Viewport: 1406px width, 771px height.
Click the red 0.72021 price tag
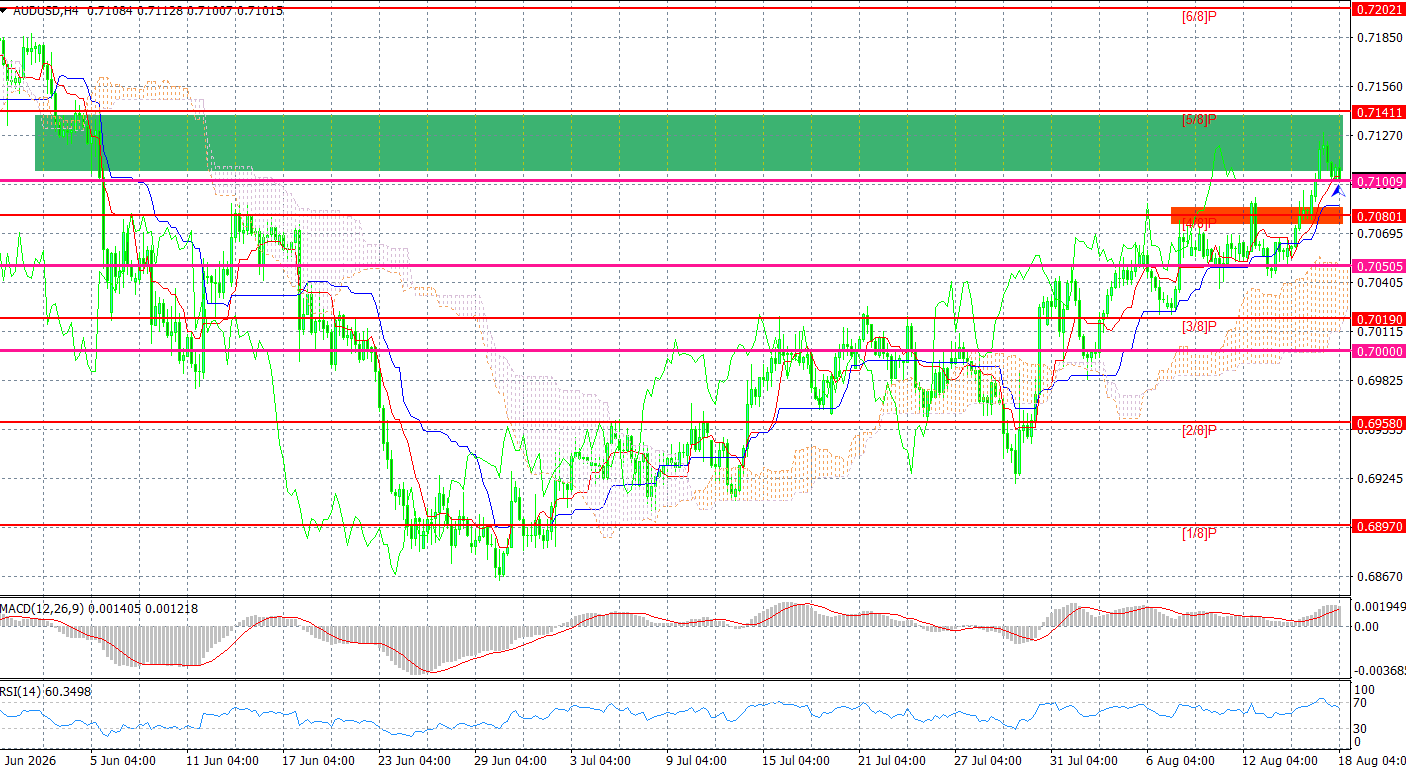tap(1378, 8)
